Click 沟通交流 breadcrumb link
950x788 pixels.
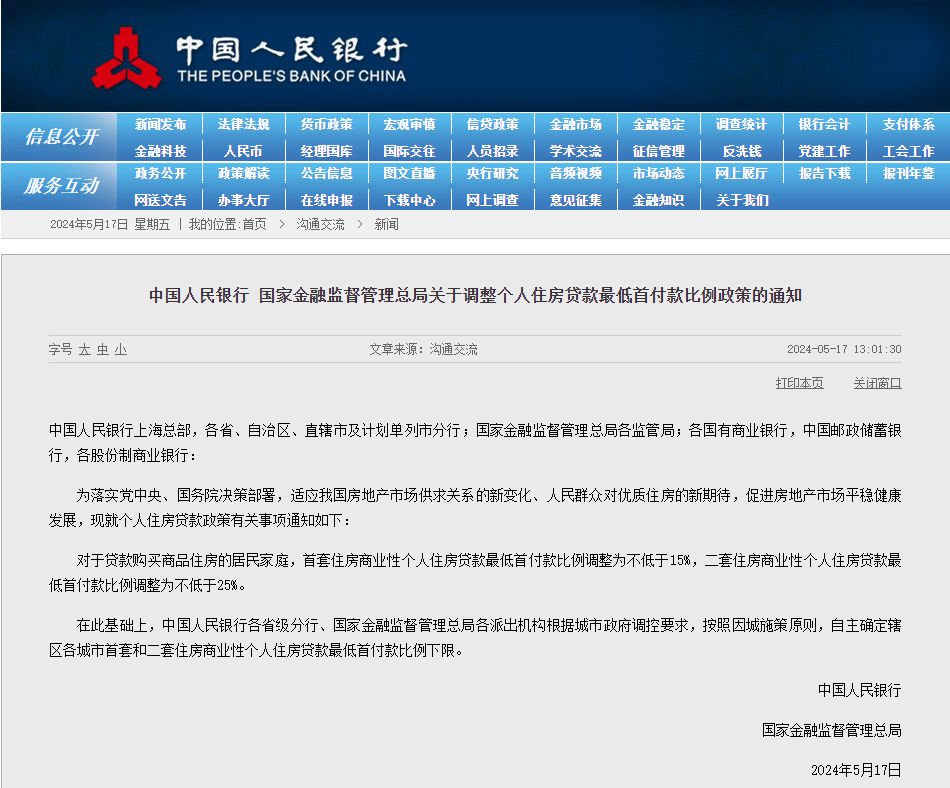(321, 225)
